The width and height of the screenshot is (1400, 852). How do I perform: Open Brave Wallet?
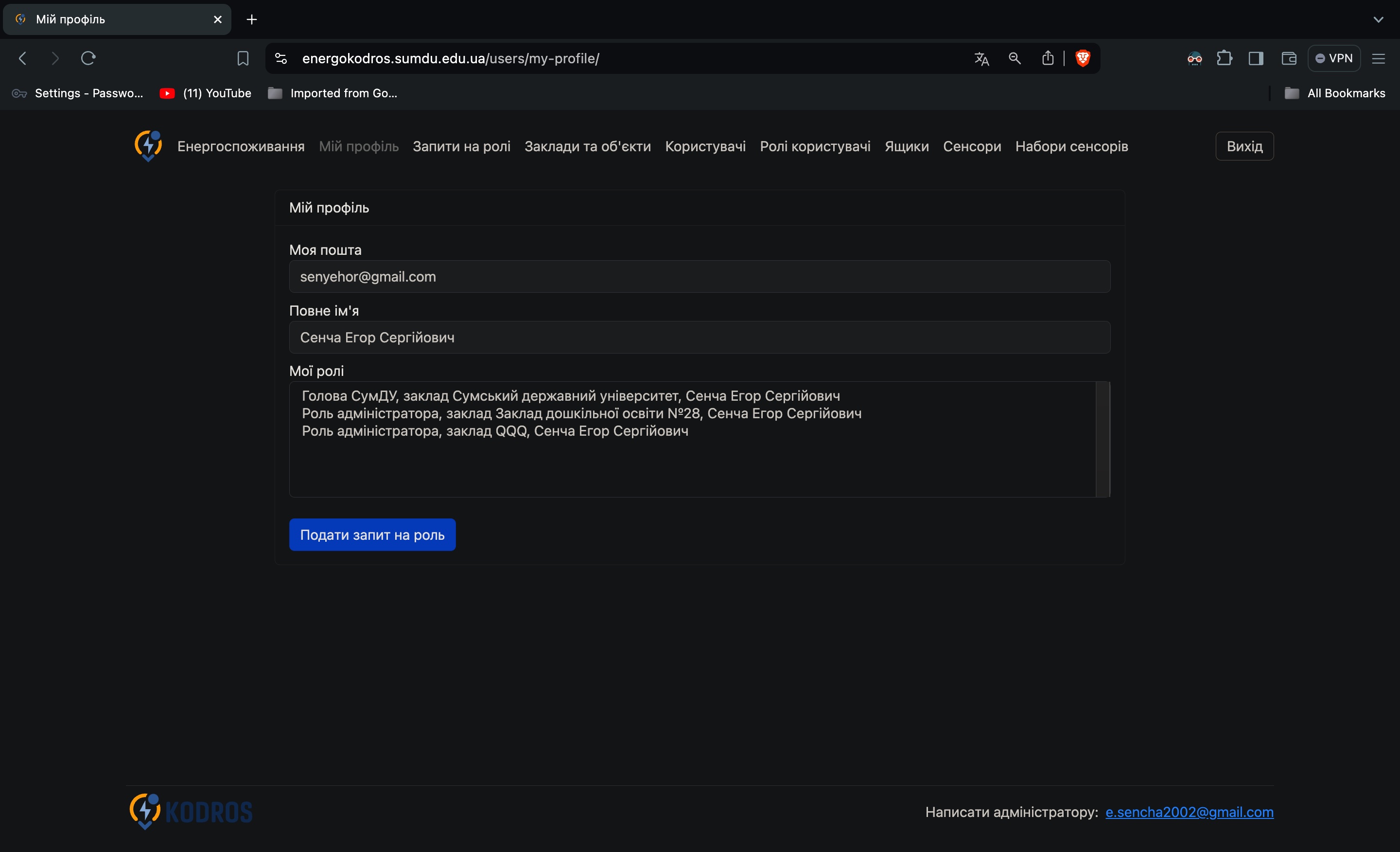pyautogui.click(x=1289, y=58)
